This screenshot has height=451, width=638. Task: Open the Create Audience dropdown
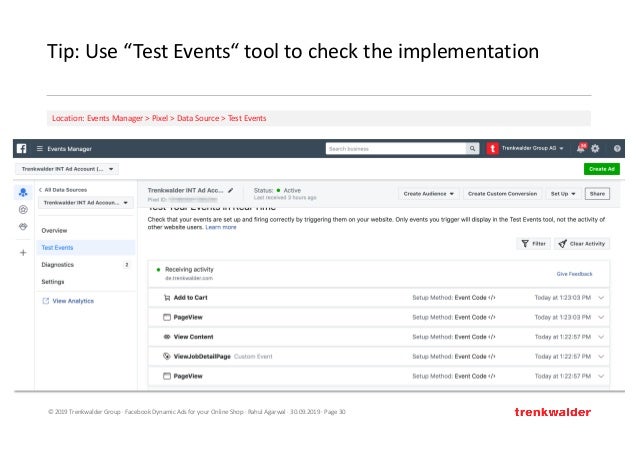[x=428, y=194]
